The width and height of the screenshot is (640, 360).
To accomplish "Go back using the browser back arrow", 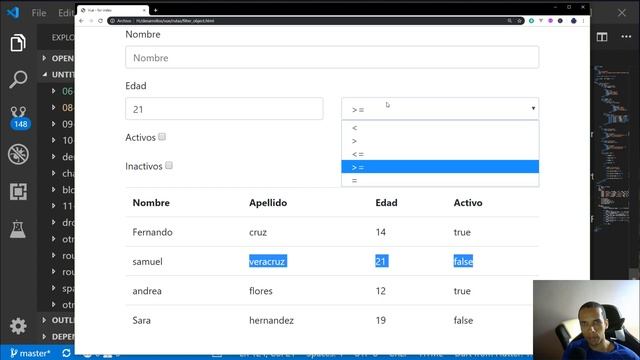I will click(81, 21).
